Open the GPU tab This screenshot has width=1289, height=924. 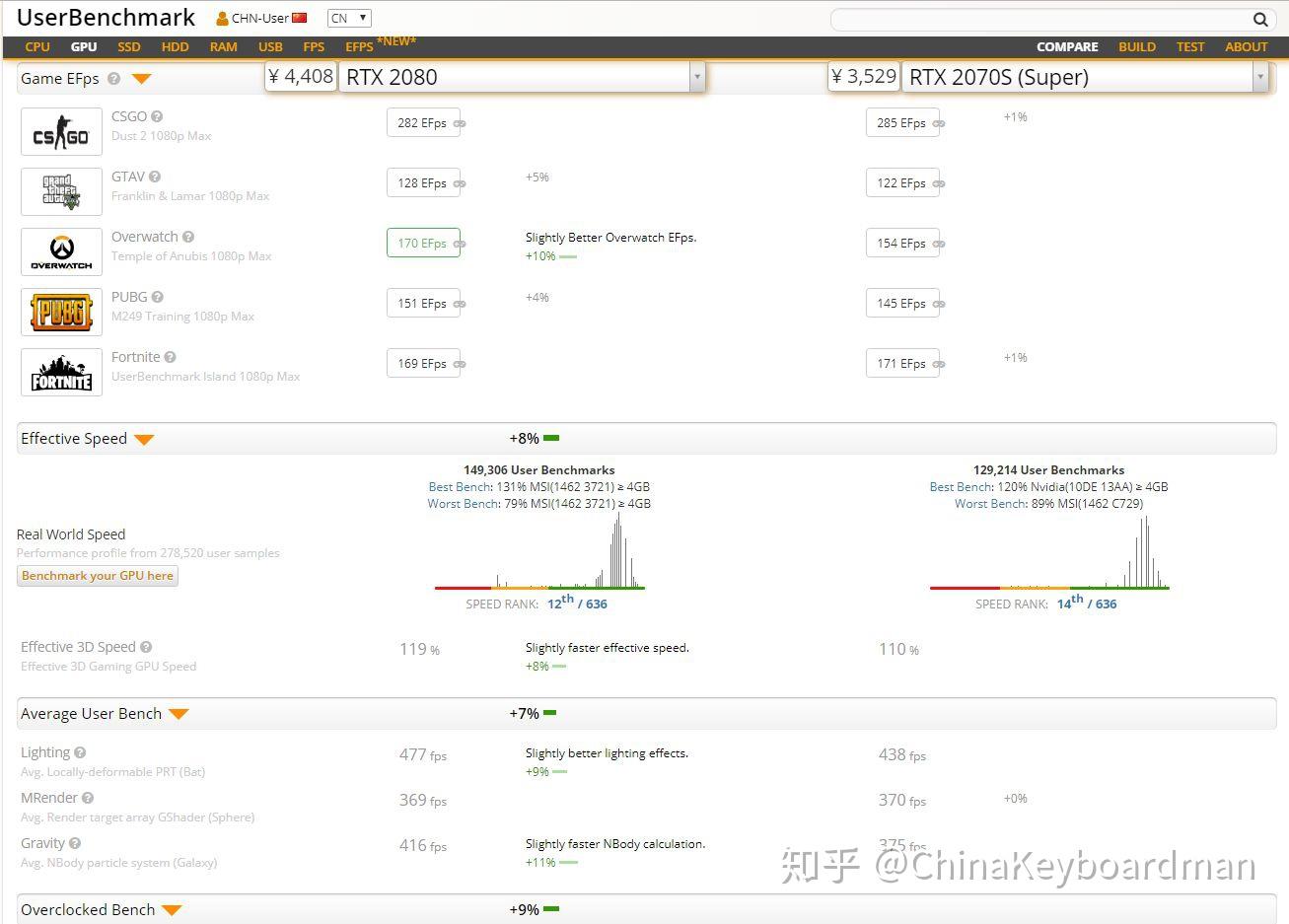(x=84, y=46)
